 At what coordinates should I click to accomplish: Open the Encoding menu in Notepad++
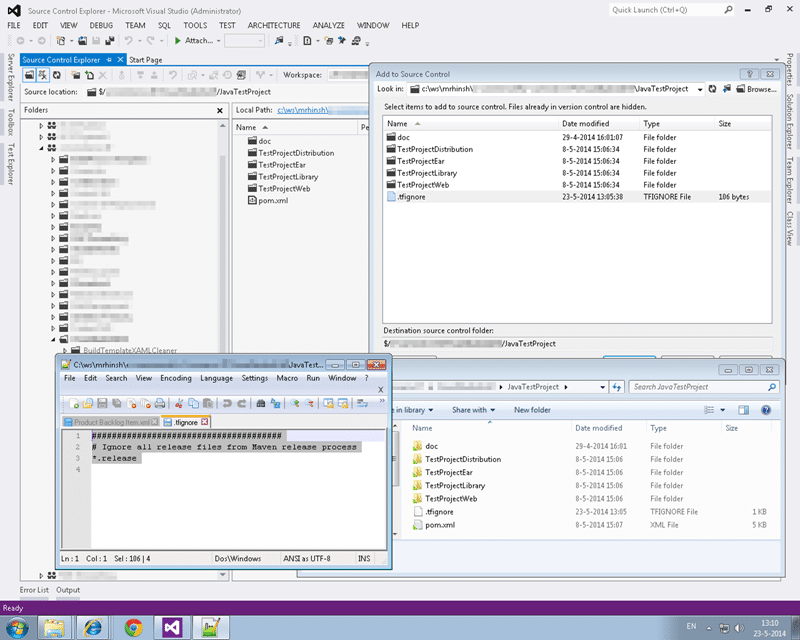point(176,378)
